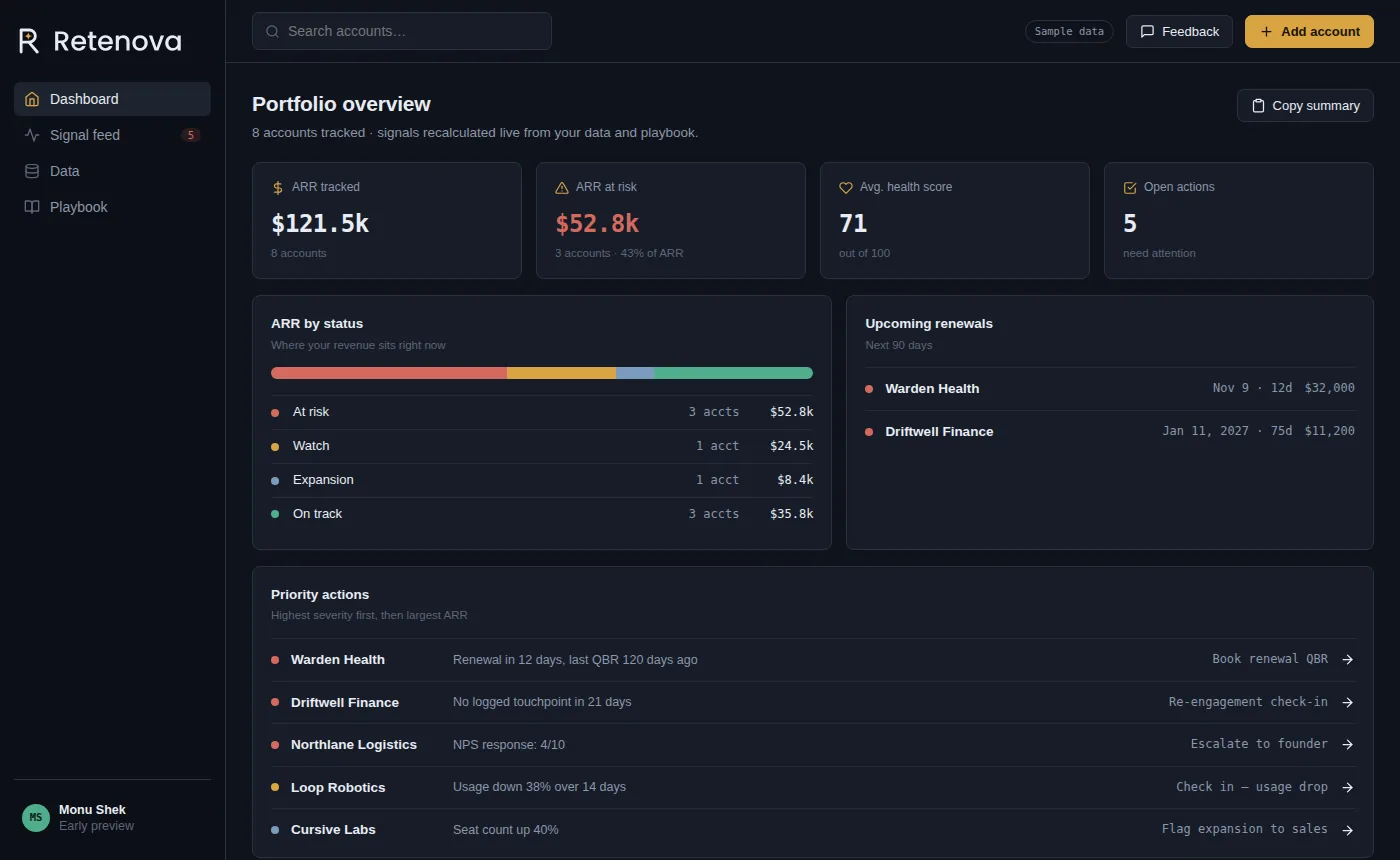The width and height of the screenshot is (1400, 860).
Task: Click the warning triangle on ARR at risk
Action: click(x=562, y=187)
